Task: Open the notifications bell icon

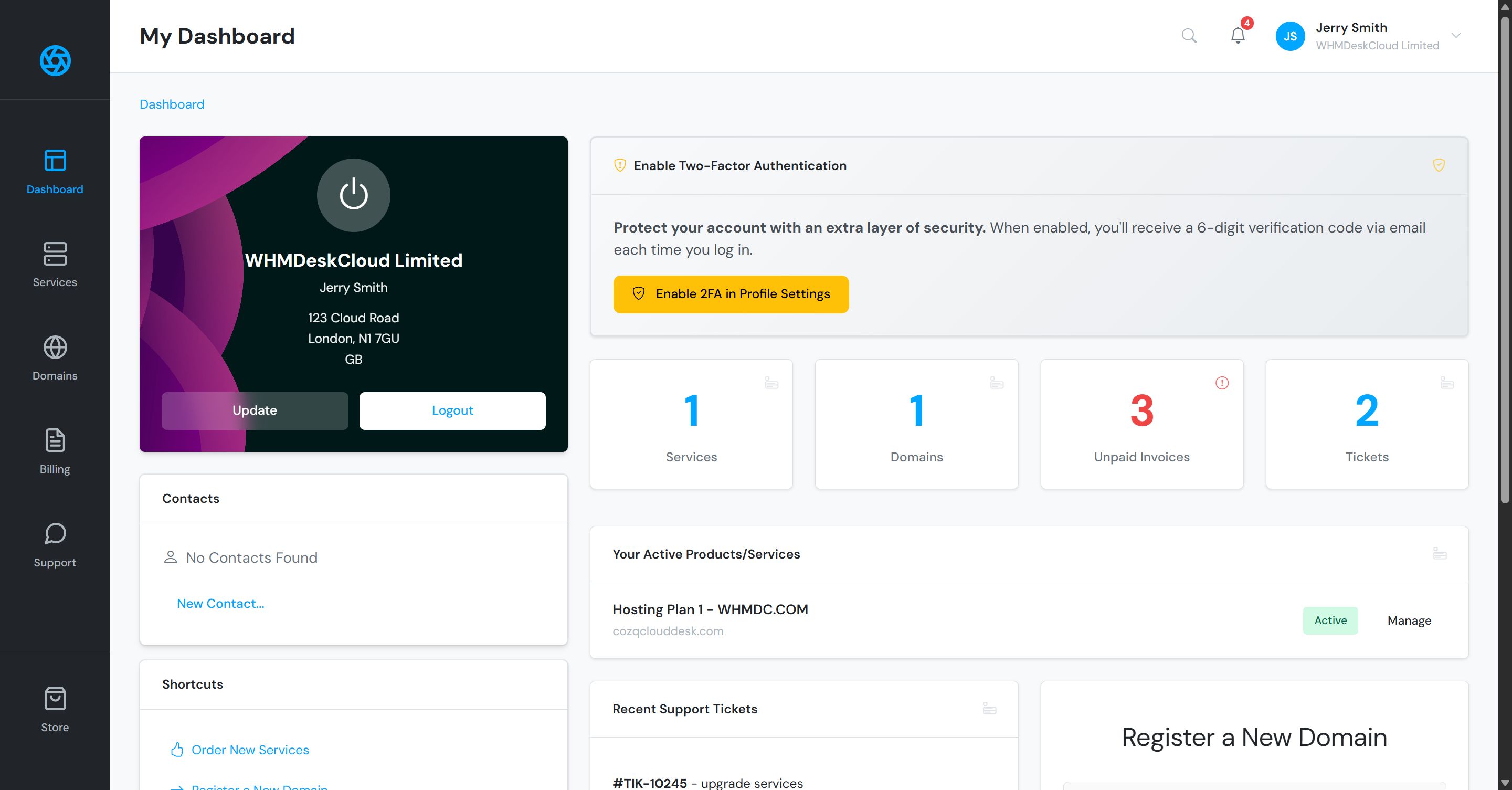Action: pos(1238,36)
